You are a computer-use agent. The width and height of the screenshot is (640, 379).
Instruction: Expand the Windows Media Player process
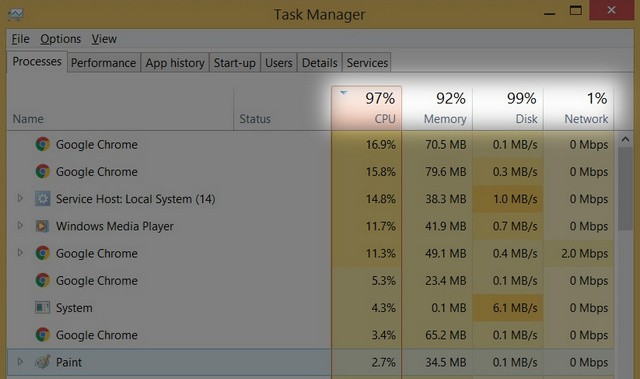coord(20,226)
